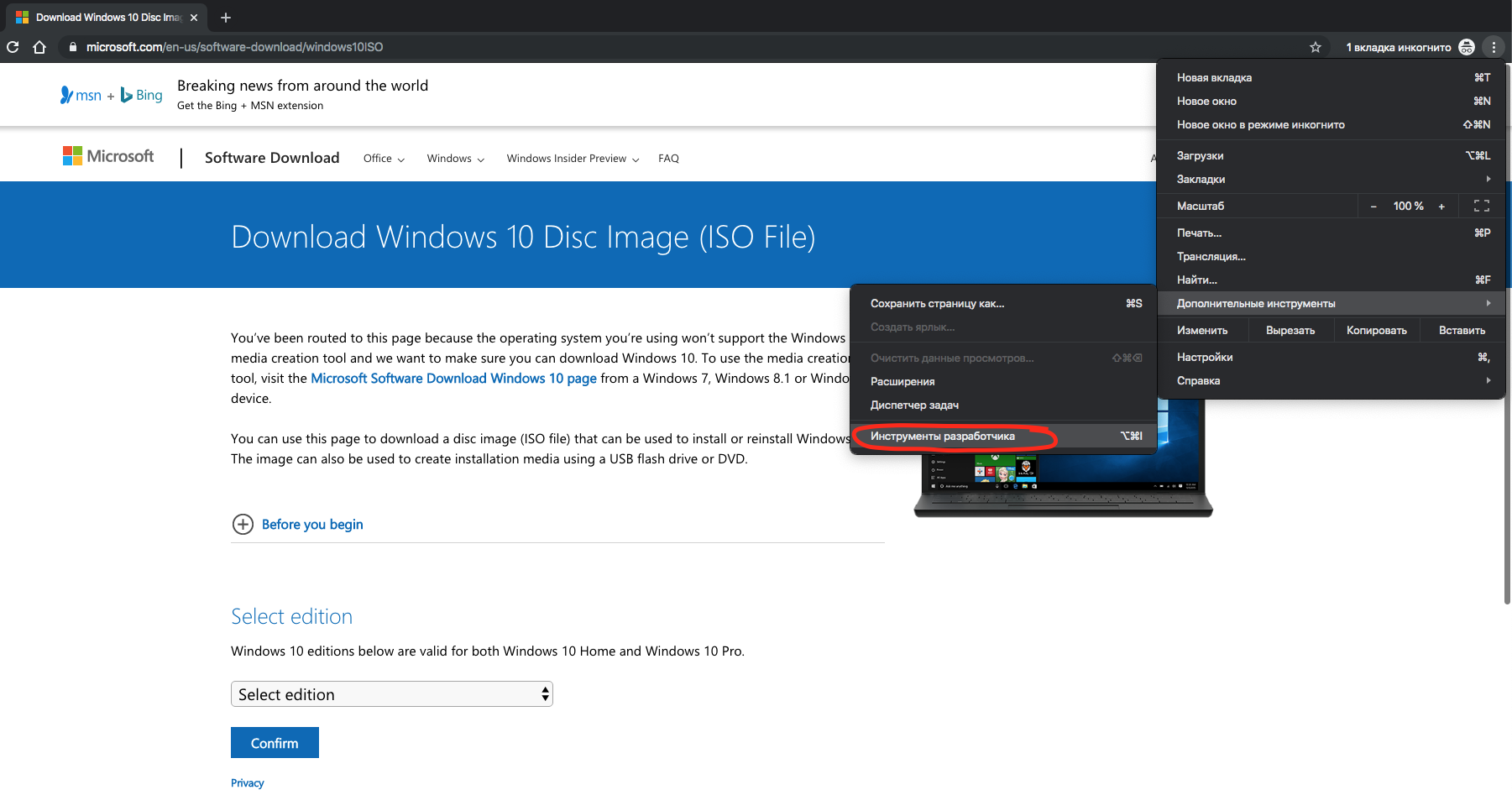Increase zoom with the plus button
The height and width of the screenshot is (795, 1512).
click(1441, 207)
